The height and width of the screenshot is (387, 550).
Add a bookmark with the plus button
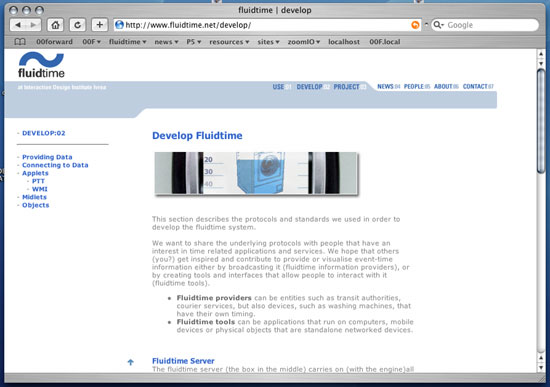pyautogui.click(x=100, y=25)
